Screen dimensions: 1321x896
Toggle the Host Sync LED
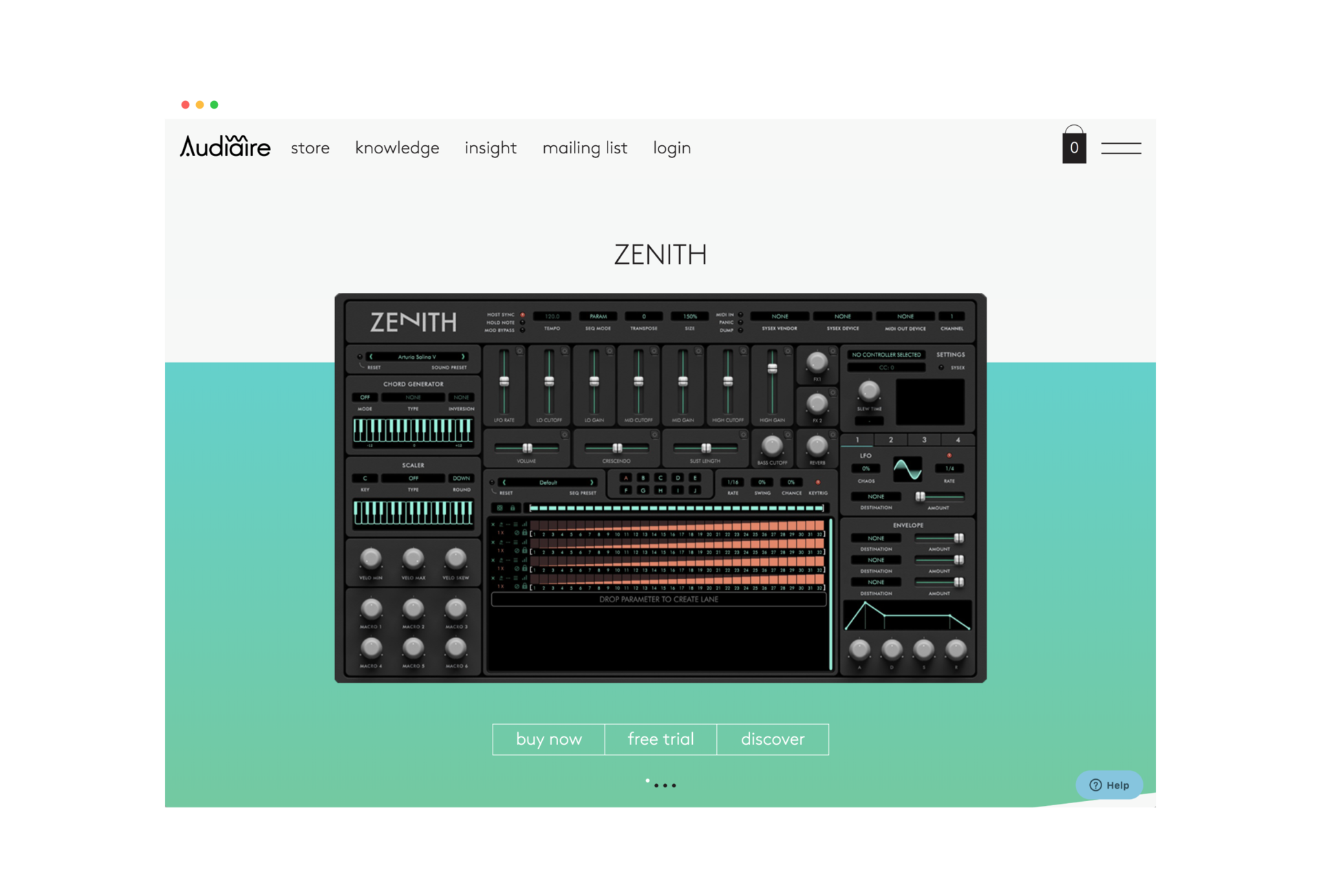523,315
